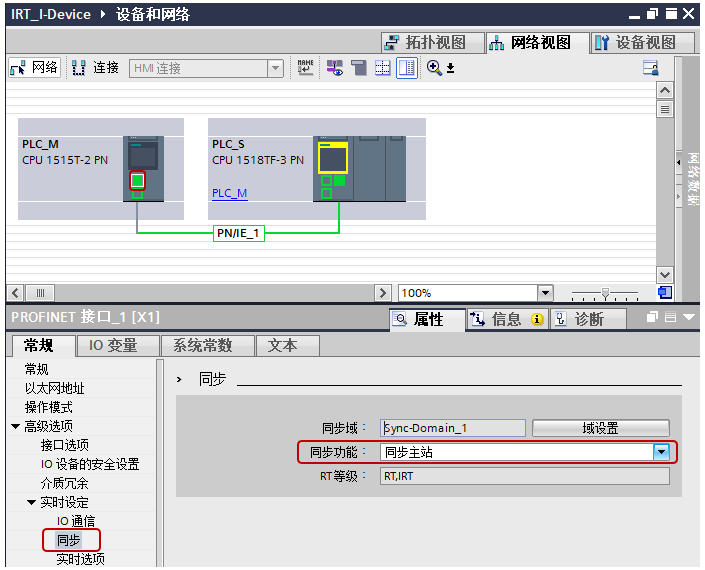Select the System constants (系统常数) tab
The height and width of the screenshot is (570, 705).
pos(208,346)
